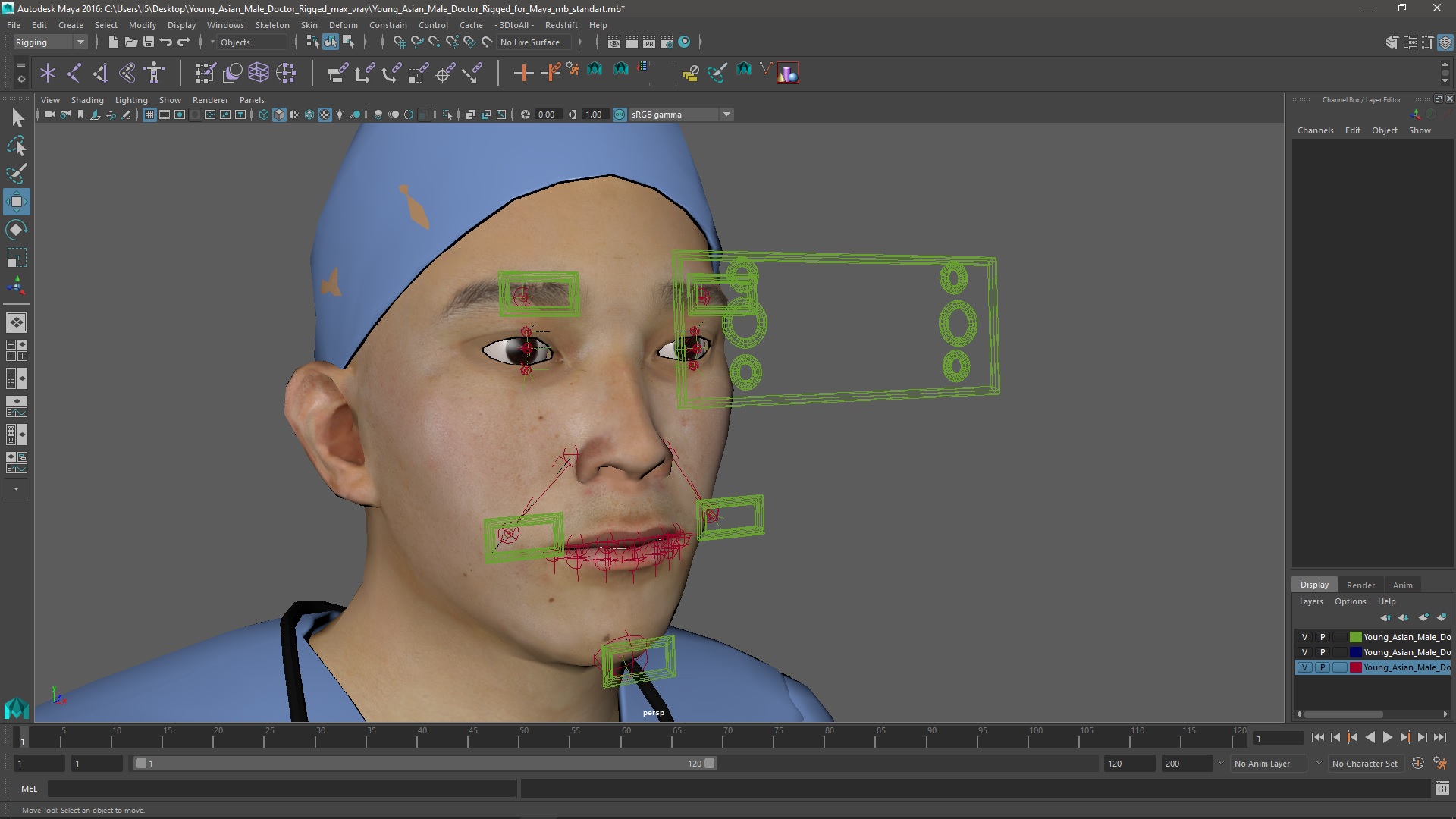
Task: Click the Undo arrow icon
Action: [166, 42]
